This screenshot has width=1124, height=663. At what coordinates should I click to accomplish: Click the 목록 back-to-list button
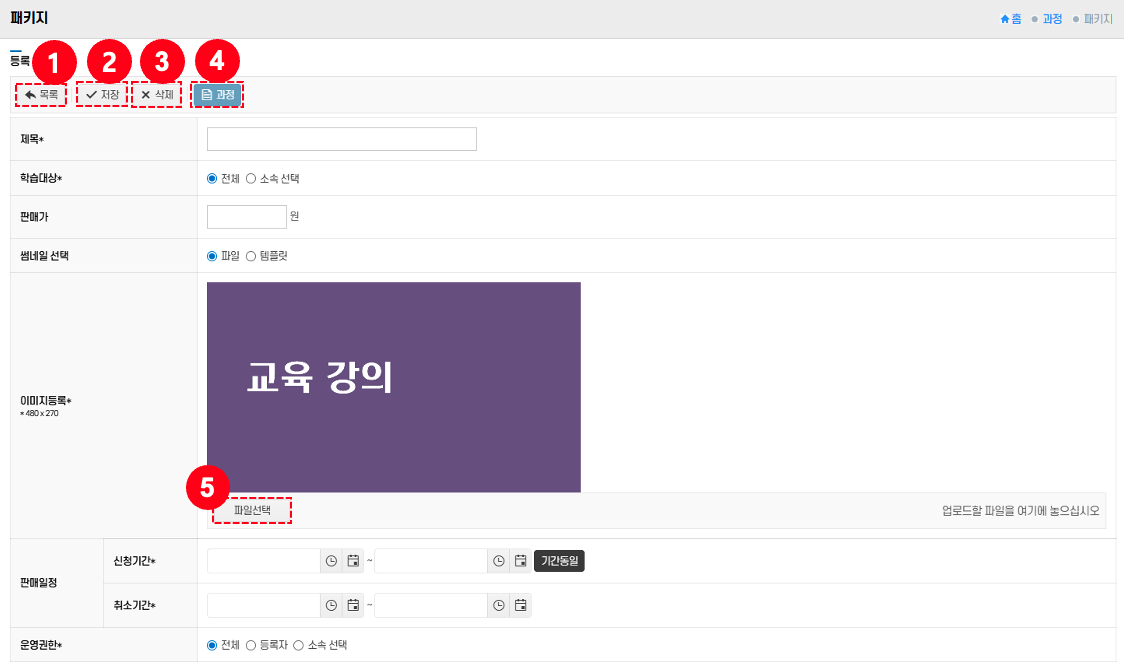pyautogui.click(x=41, y=95)
